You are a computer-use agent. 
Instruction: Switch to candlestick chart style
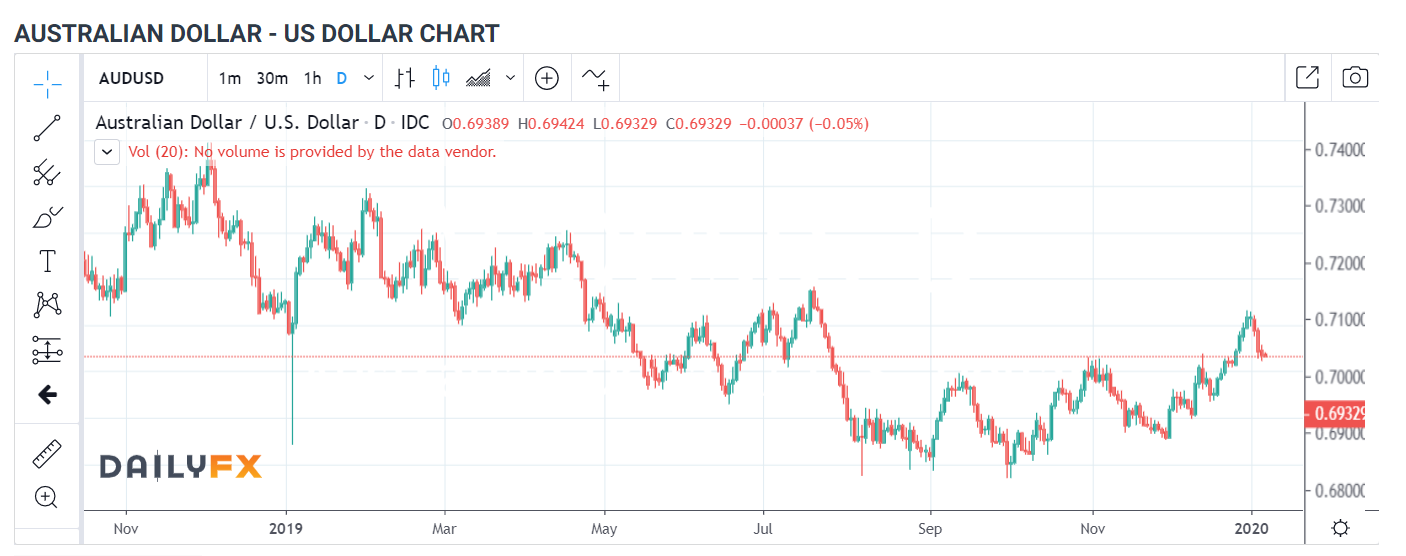pos(442,77)
